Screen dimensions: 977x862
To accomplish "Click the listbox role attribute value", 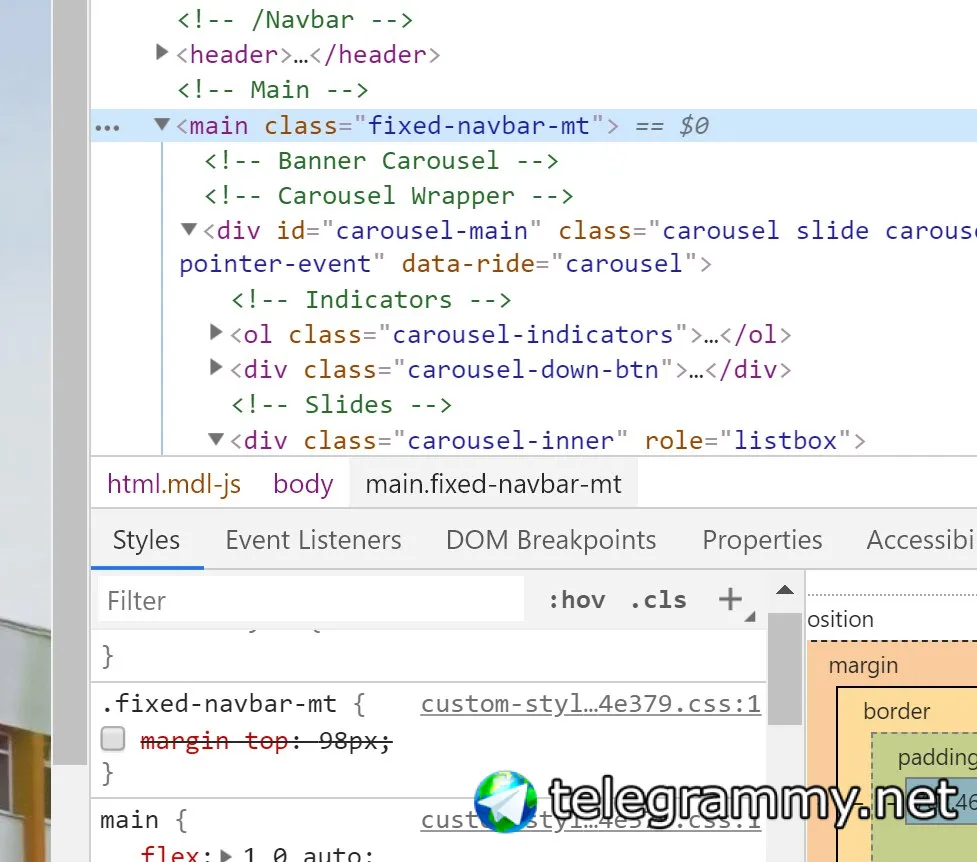I will (785, 440).
